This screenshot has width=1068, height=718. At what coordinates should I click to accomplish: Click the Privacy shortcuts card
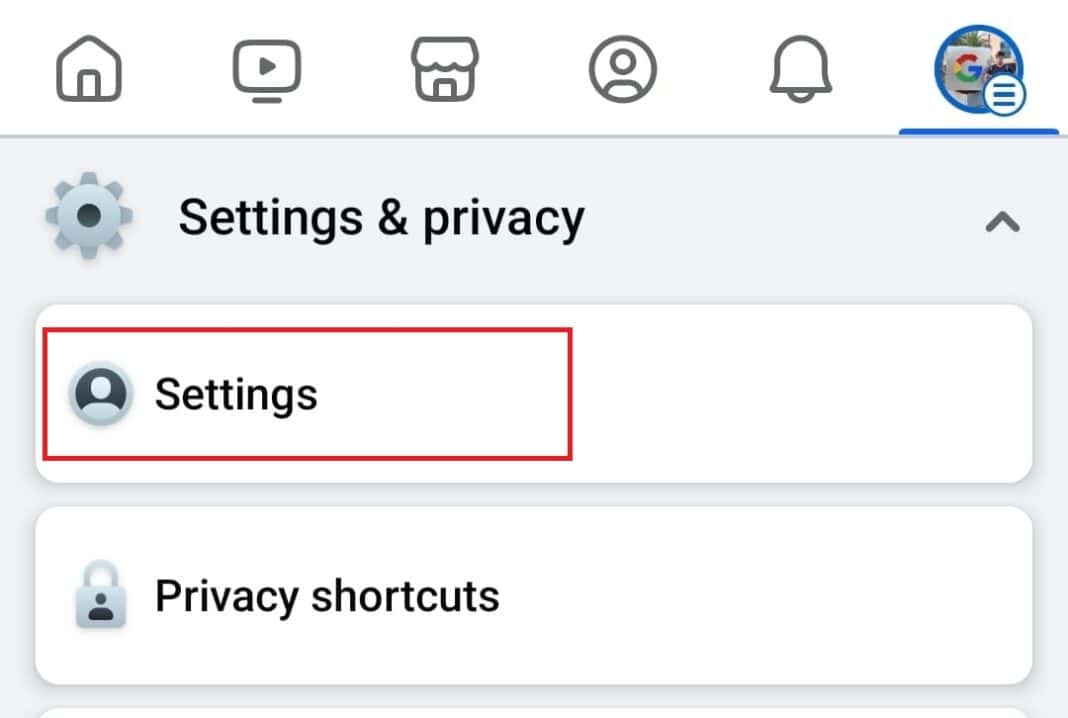534,594
